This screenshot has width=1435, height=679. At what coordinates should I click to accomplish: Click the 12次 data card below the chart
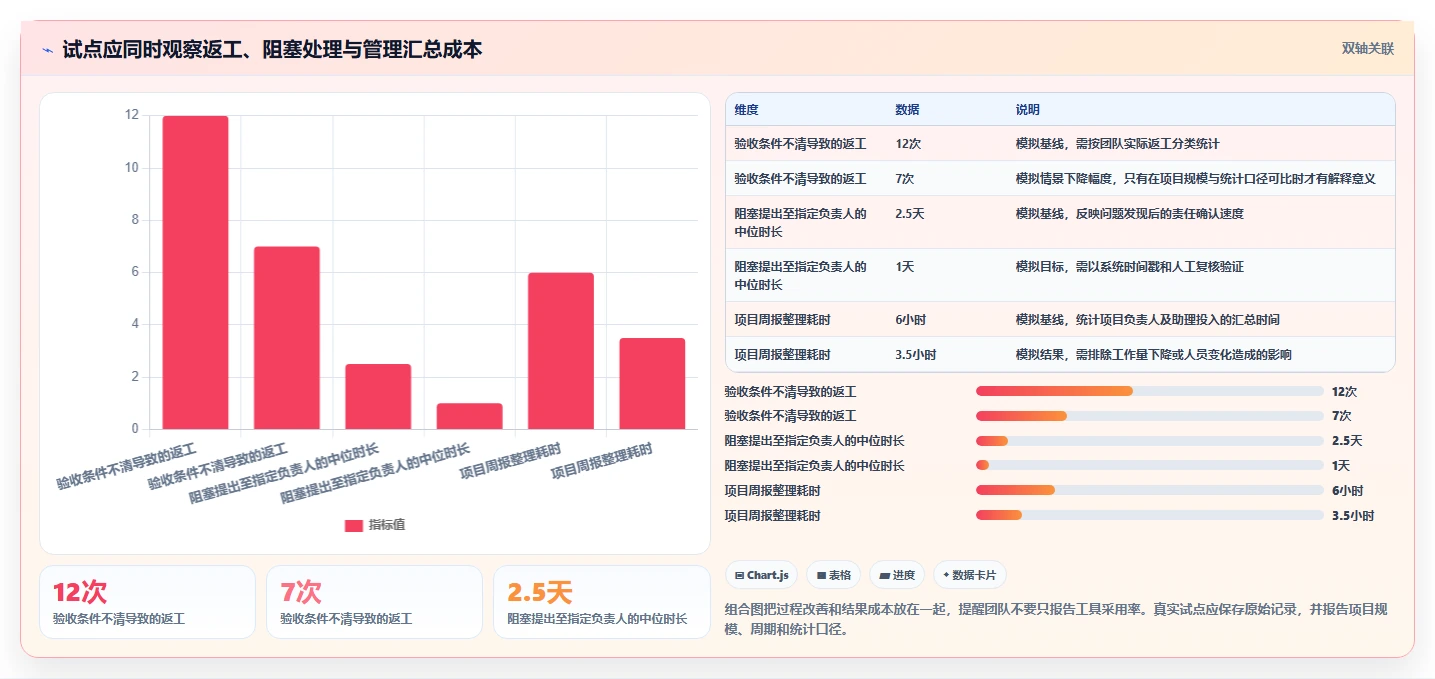(x=147, y=602)
